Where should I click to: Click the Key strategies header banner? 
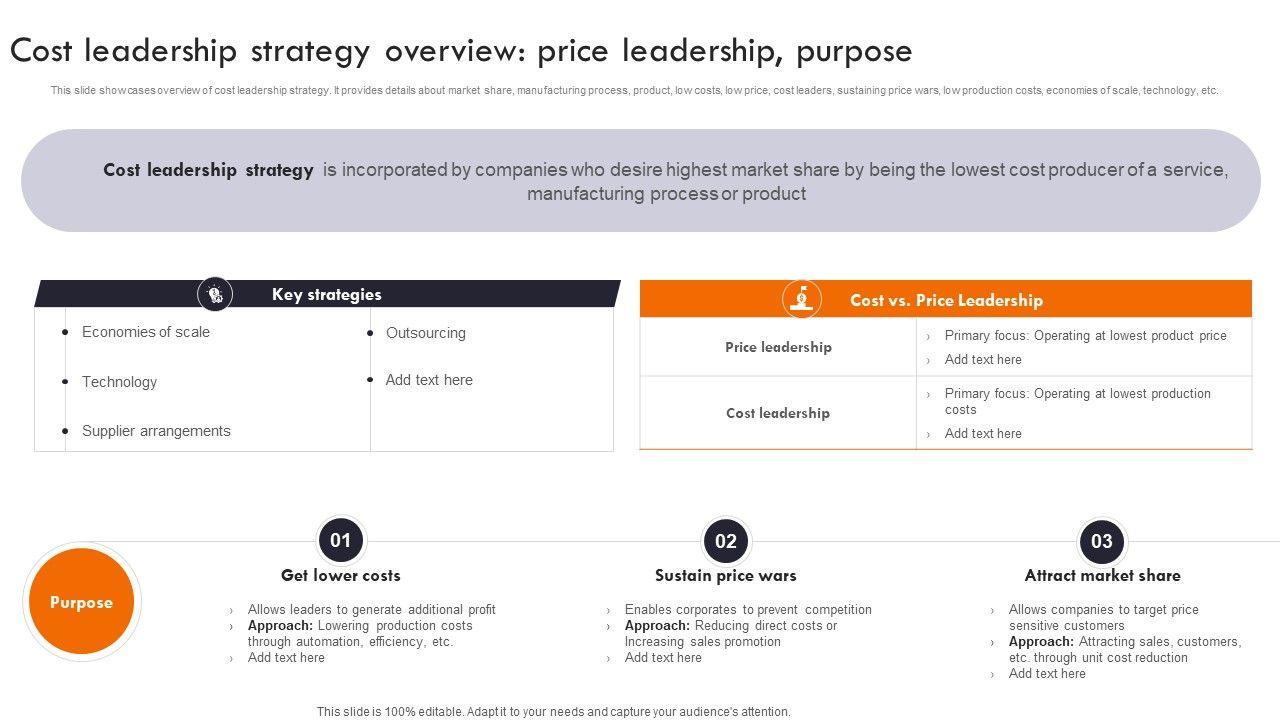326,294
